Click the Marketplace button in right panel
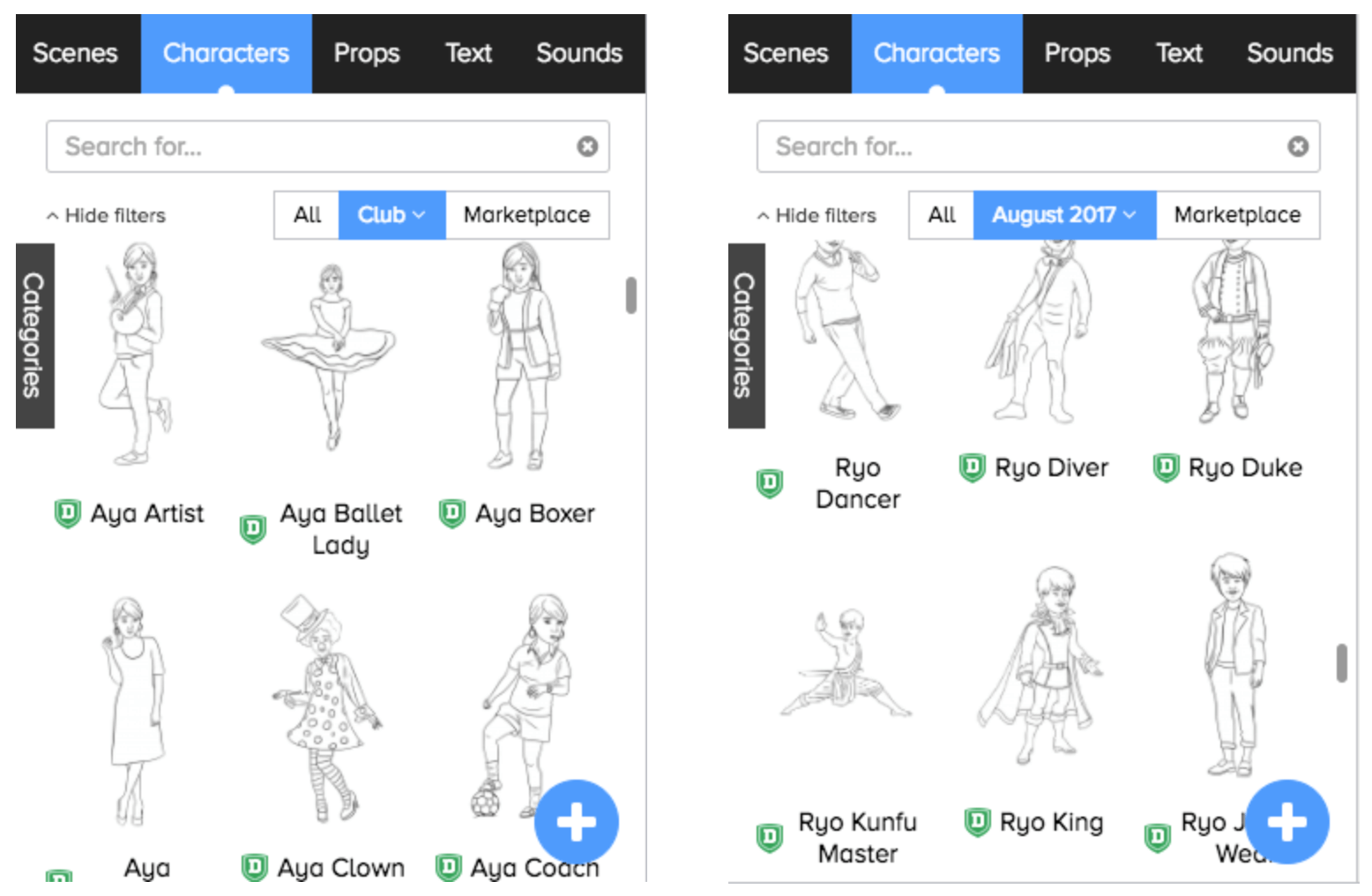This screenshot has height=896, width=1372. (1238, 215)
